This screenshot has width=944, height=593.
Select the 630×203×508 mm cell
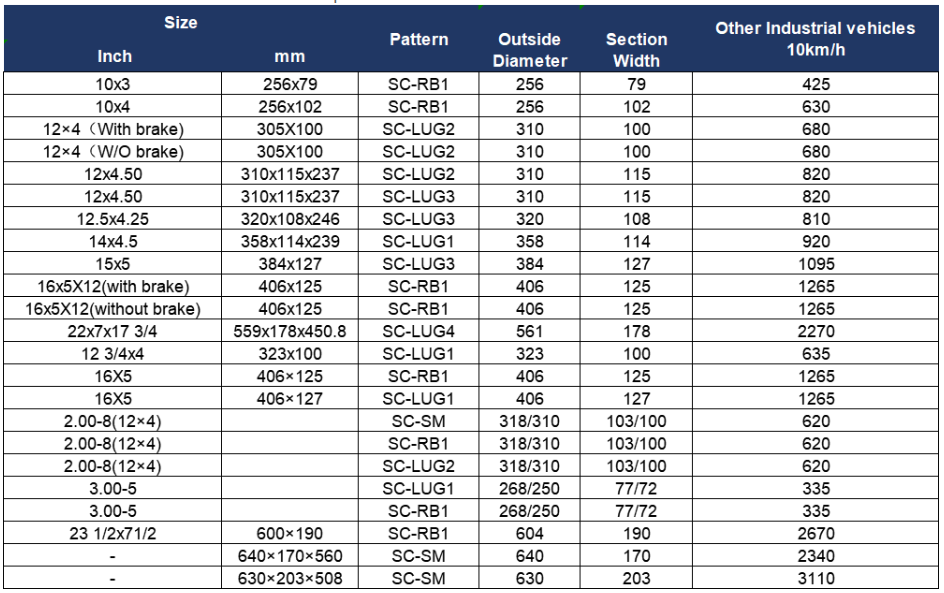(x=290, y=578)
